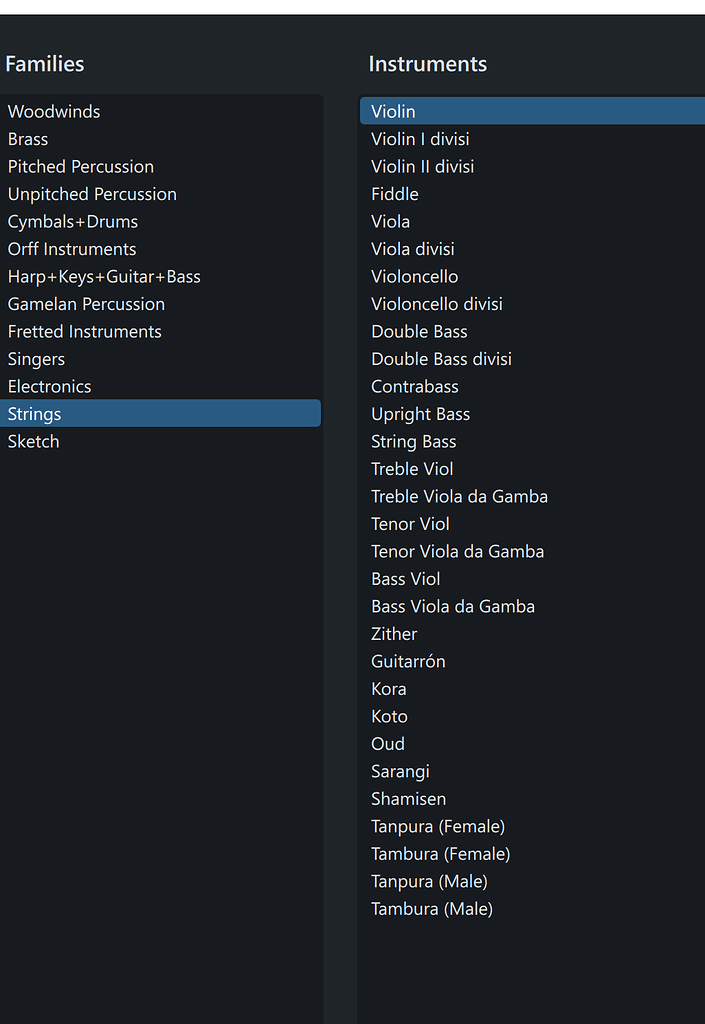This screenshot has width=705, height=1024.
Task: Choose the Treble Viola da Gamba
Action: (459, 496)
